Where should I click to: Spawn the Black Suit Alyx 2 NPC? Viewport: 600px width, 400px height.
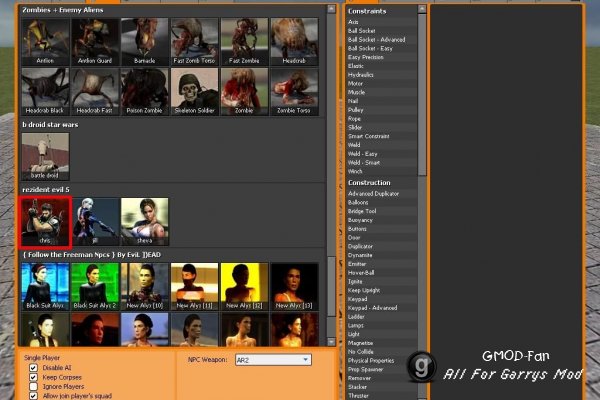click(x=95, y=287)
